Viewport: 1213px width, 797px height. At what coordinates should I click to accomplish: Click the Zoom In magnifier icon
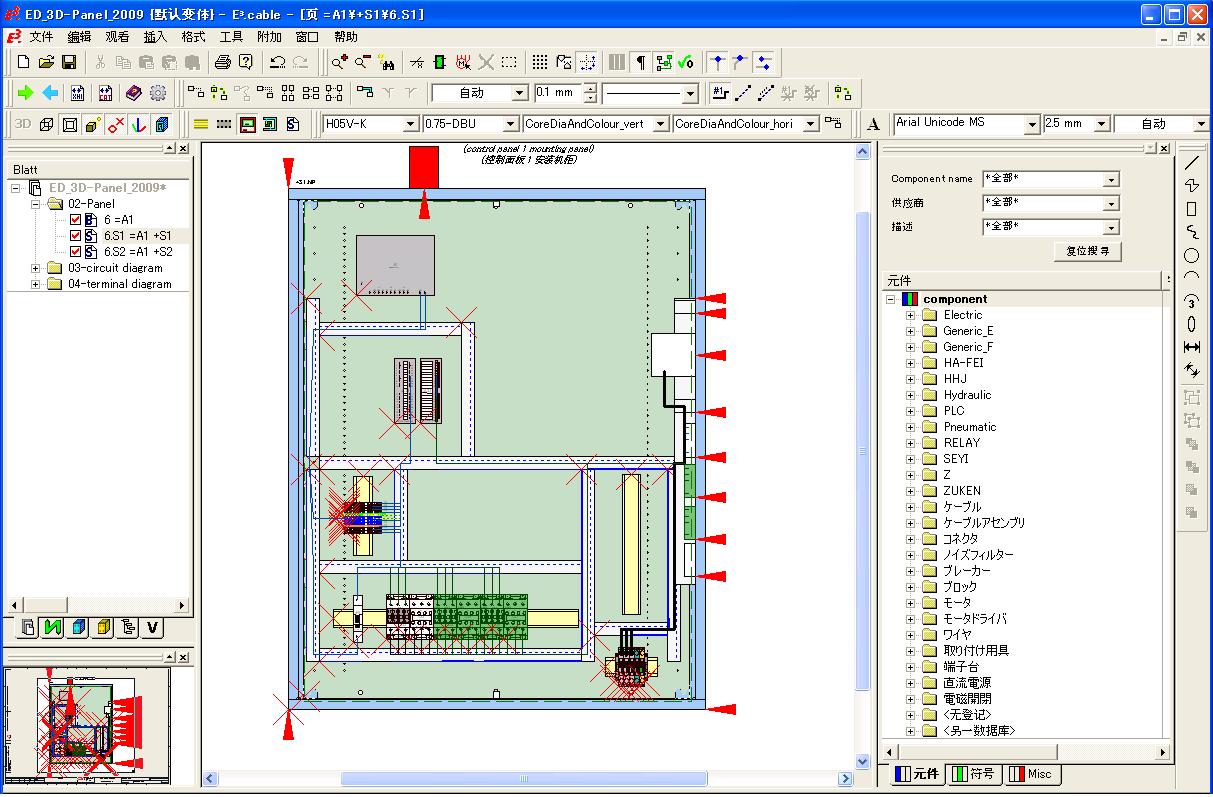(x=340, y=62)
